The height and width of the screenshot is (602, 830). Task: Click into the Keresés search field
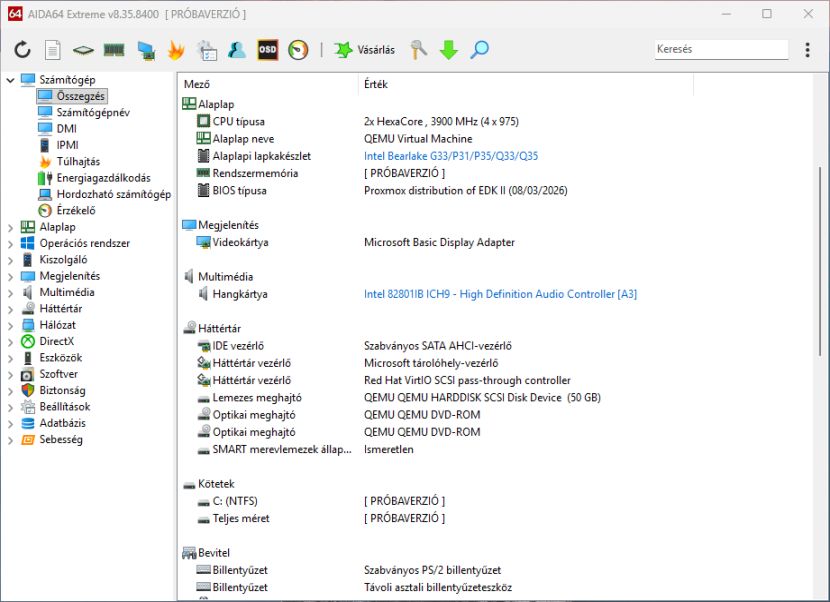click(721, 49)
